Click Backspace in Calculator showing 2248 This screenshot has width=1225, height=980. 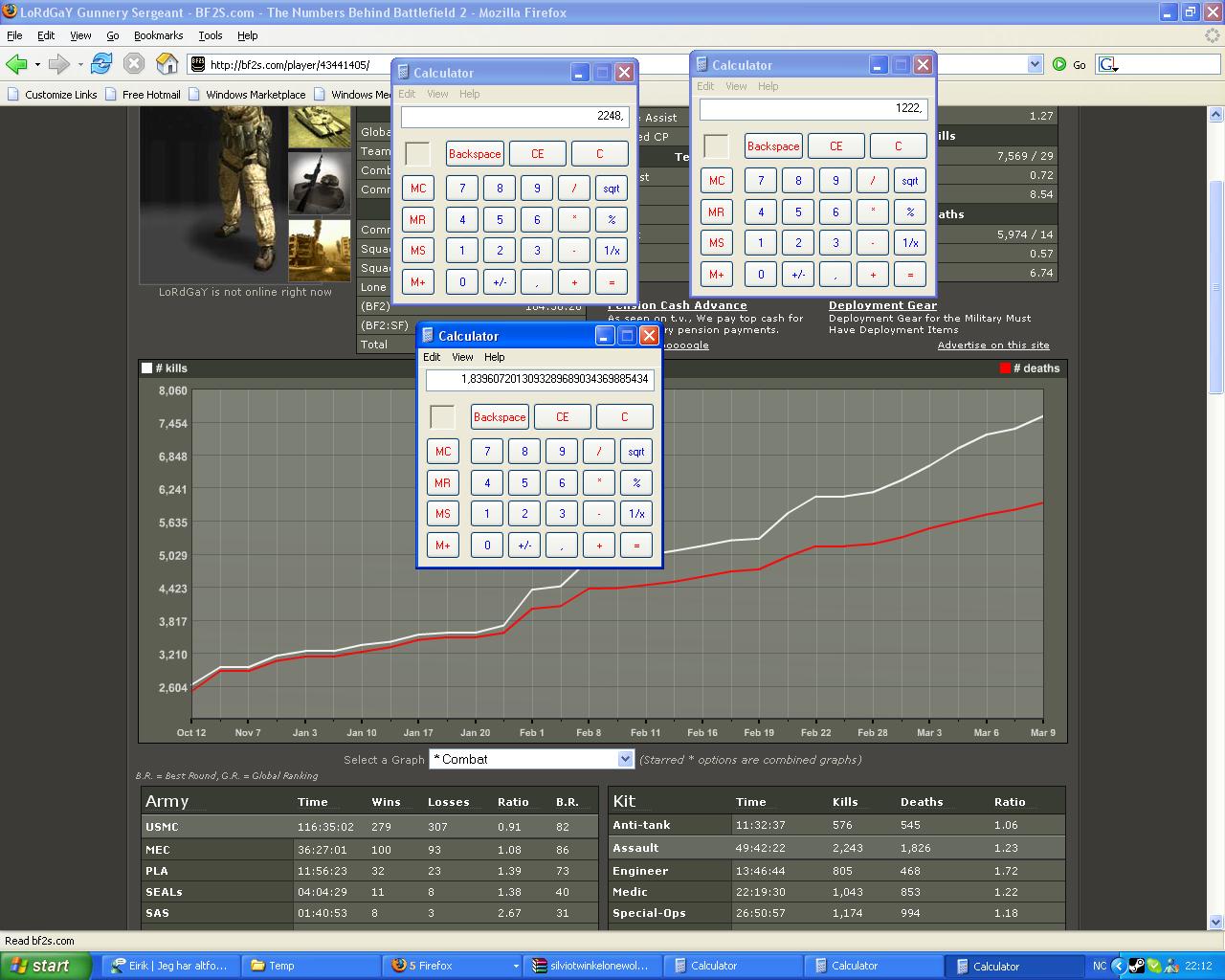click(475, 154)
